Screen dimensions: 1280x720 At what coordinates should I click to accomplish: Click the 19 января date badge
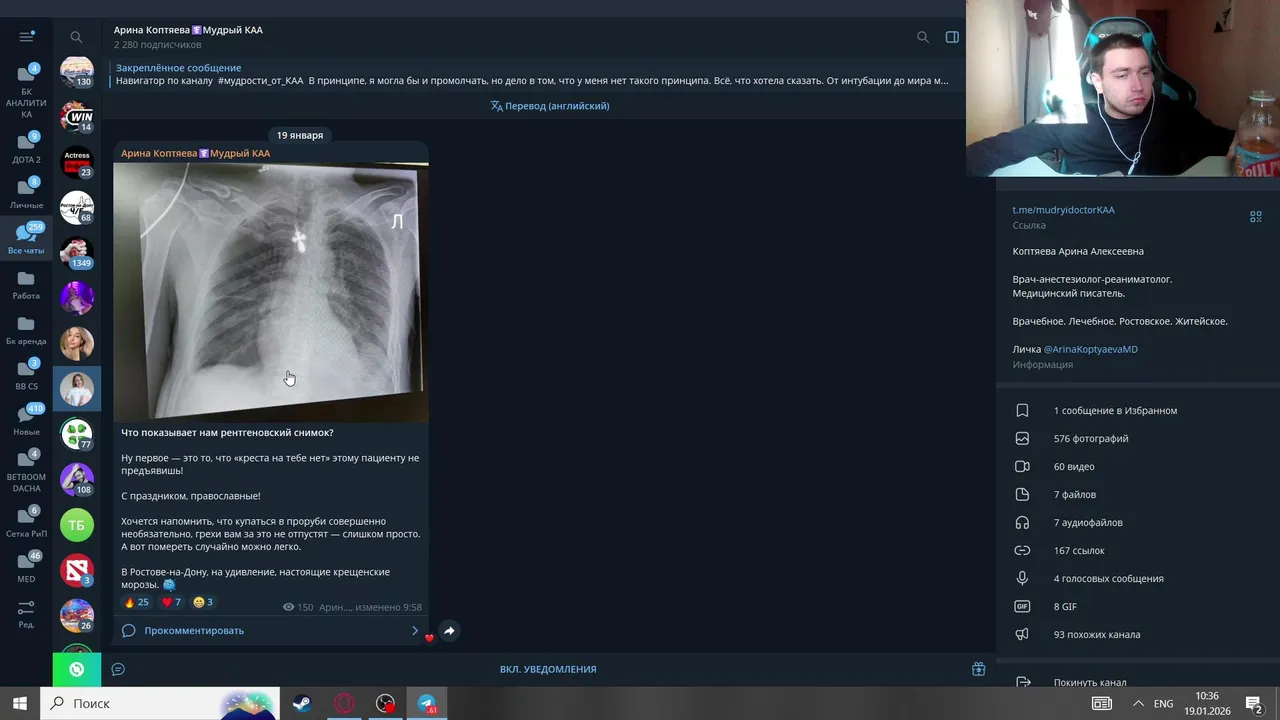(x=300, y=135)
